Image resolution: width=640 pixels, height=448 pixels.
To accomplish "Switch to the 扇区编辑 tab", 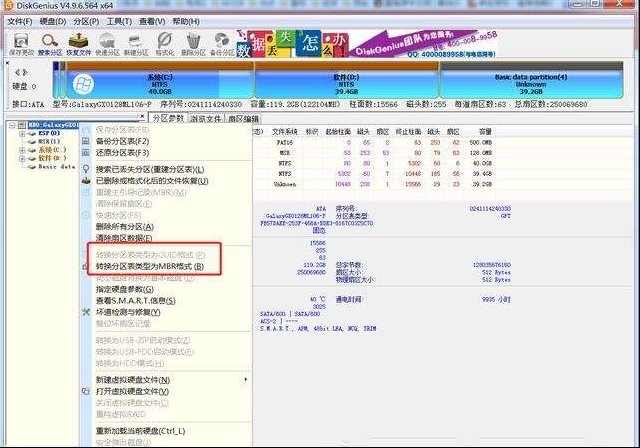I will click(243, 118).
